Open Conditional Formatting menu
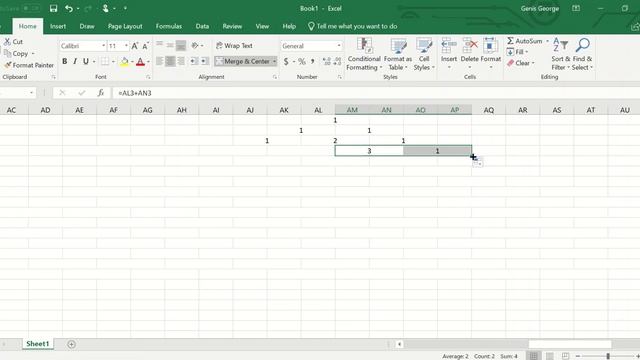This screenshot has width=640, height=360. click(364, 54)
